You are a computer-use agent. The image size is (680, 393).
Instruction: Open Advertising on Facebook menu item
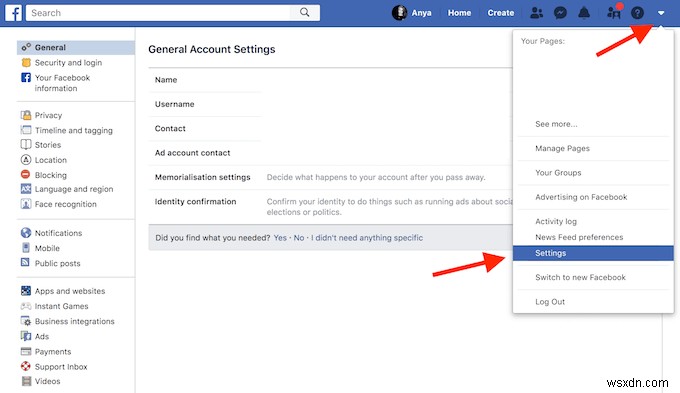point(581,197)
